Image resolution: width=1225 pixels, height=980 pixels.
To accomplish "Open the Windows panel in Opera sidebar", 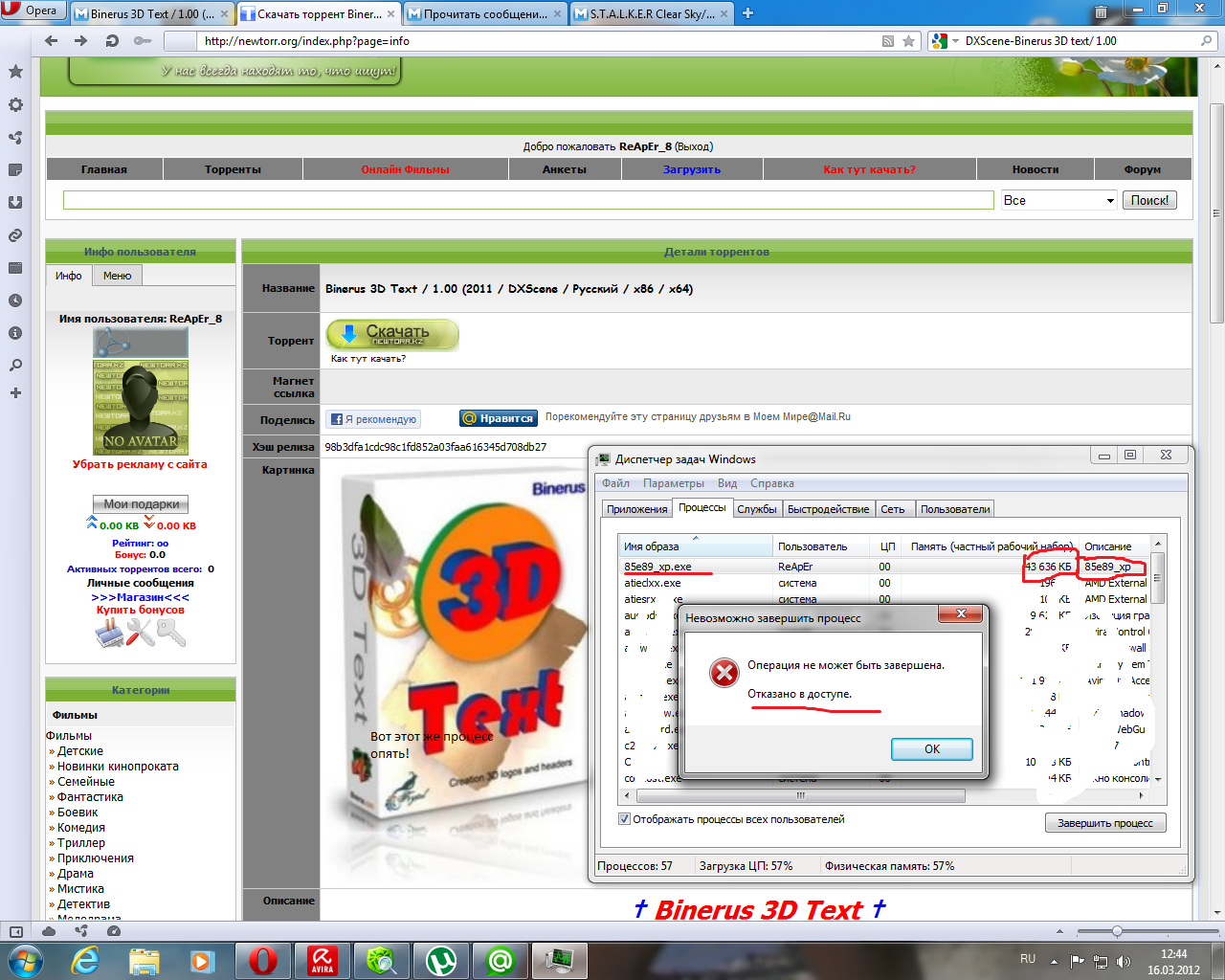I will 15,268.
